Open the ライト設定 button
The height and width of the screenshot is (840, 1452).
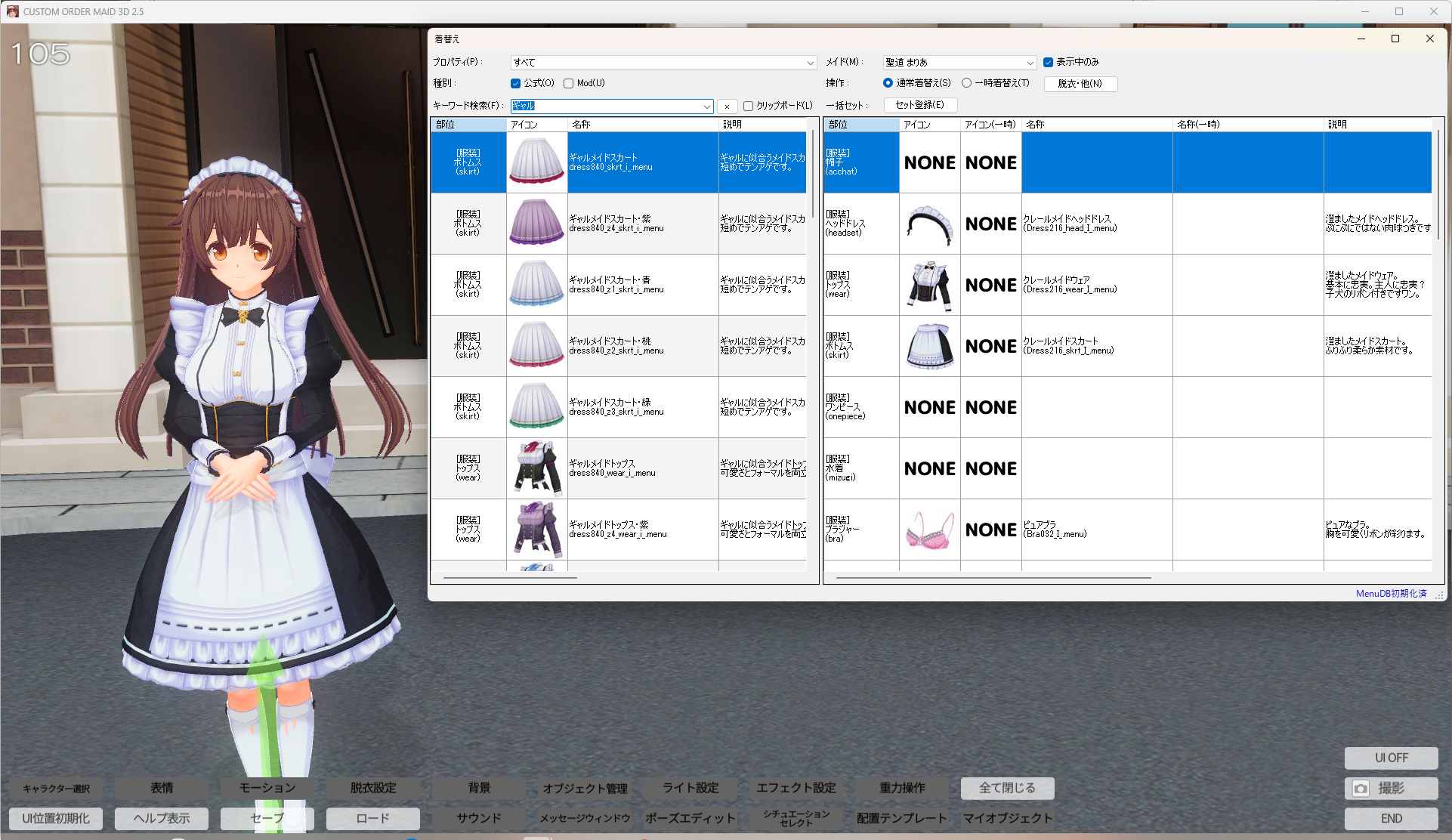pos(690,788)
